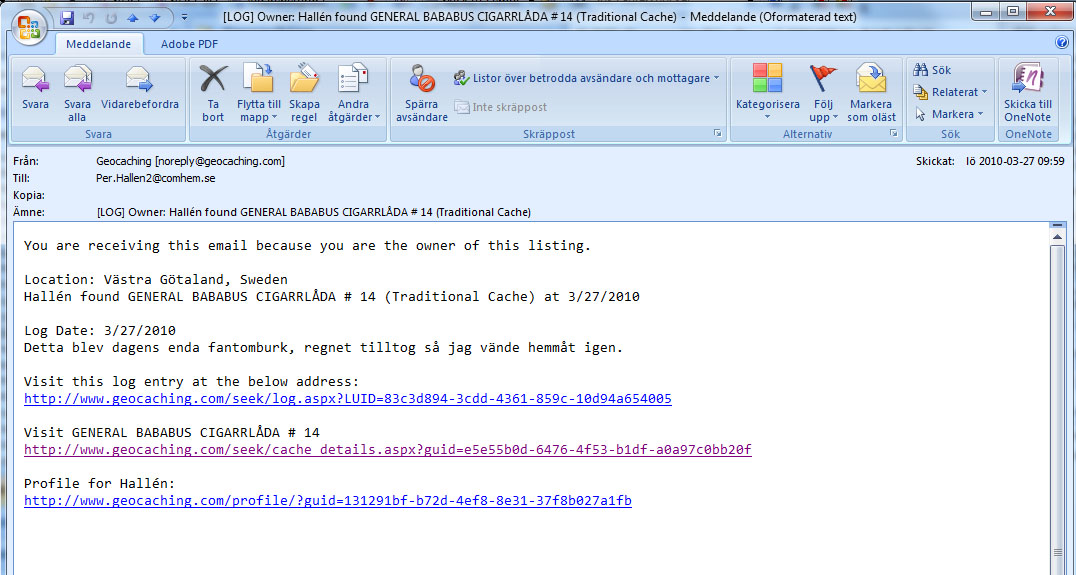
Task: Open the log.aspx log entry link
Action: [x=347, y=399]
